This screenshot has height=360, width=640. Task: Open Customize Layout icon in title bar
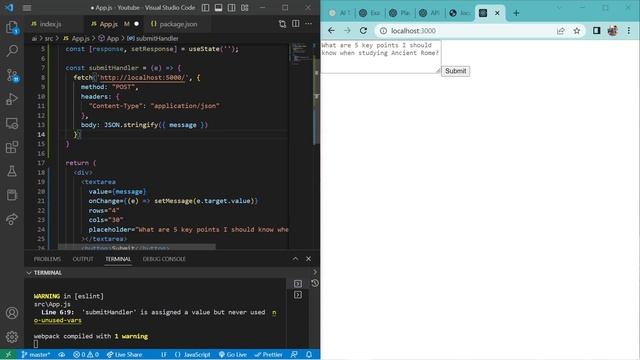(x=244, y=8)
